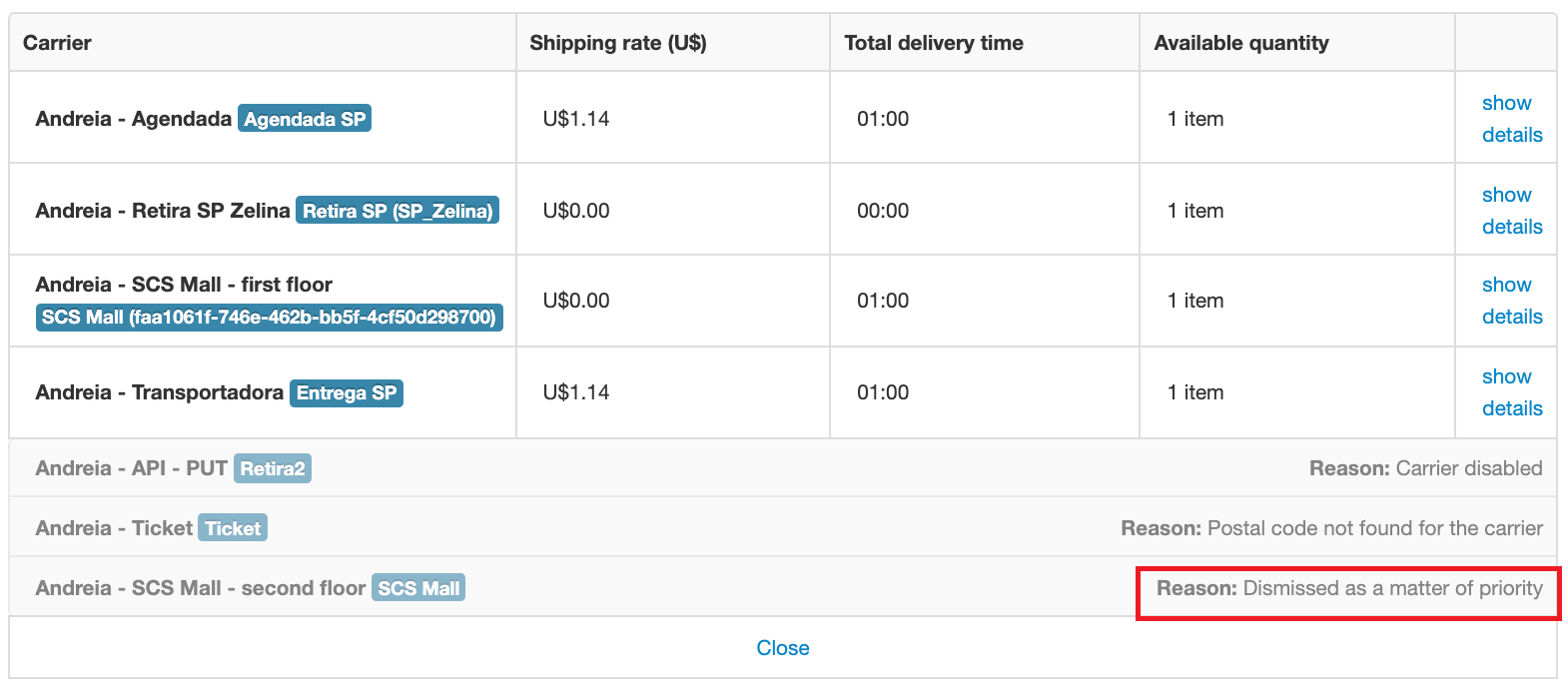Screen dimensions: 1568x689
Task: Close the carrier list dialog
Action: click(783, 648)
